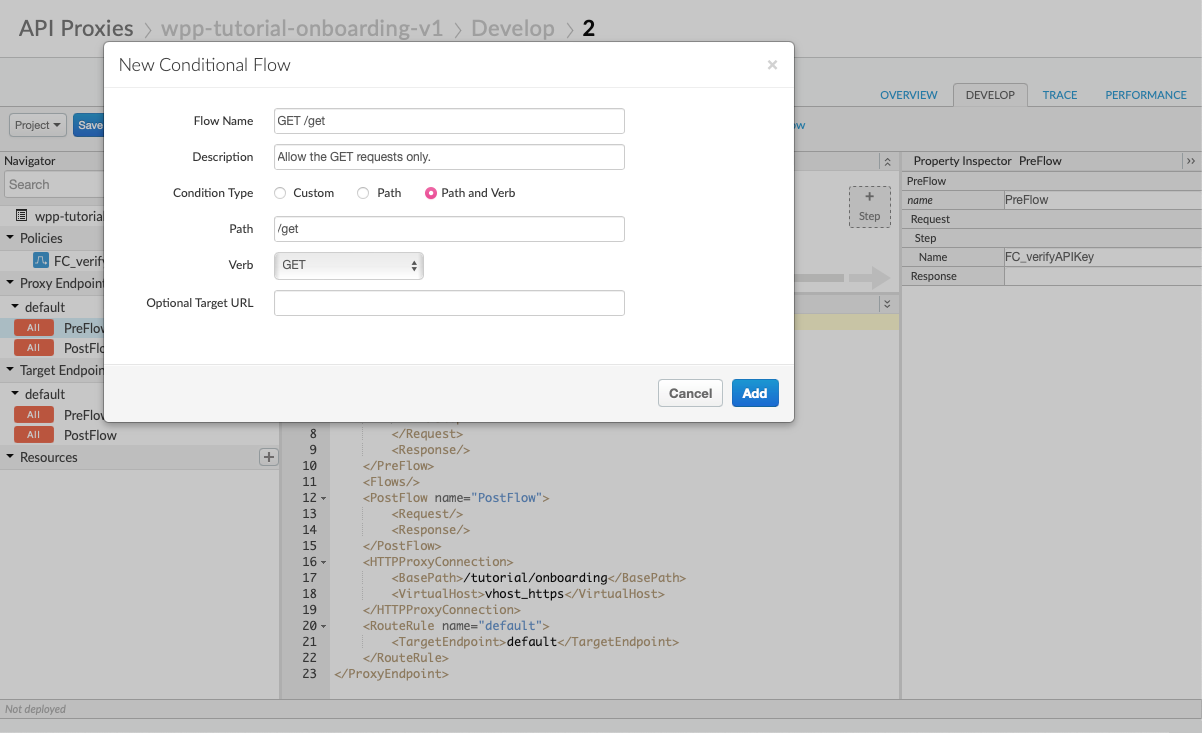
Task: Close the New Conditional Flow dialog
Action: click(771, 65)
